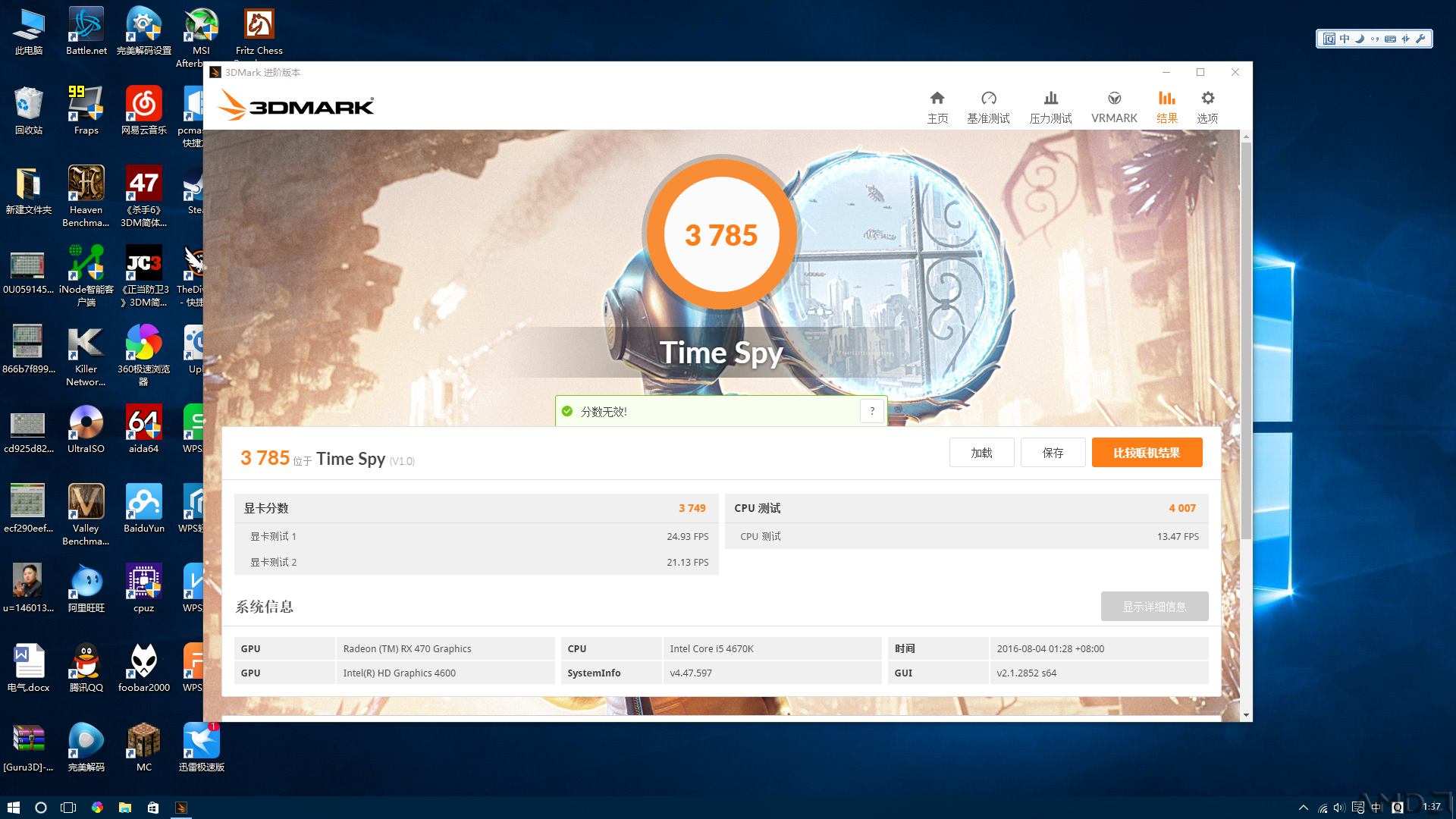Screen dimensions: 1456x819
Task: Click the 显示详细信息 button
Action: click(x=1154, y=607)
